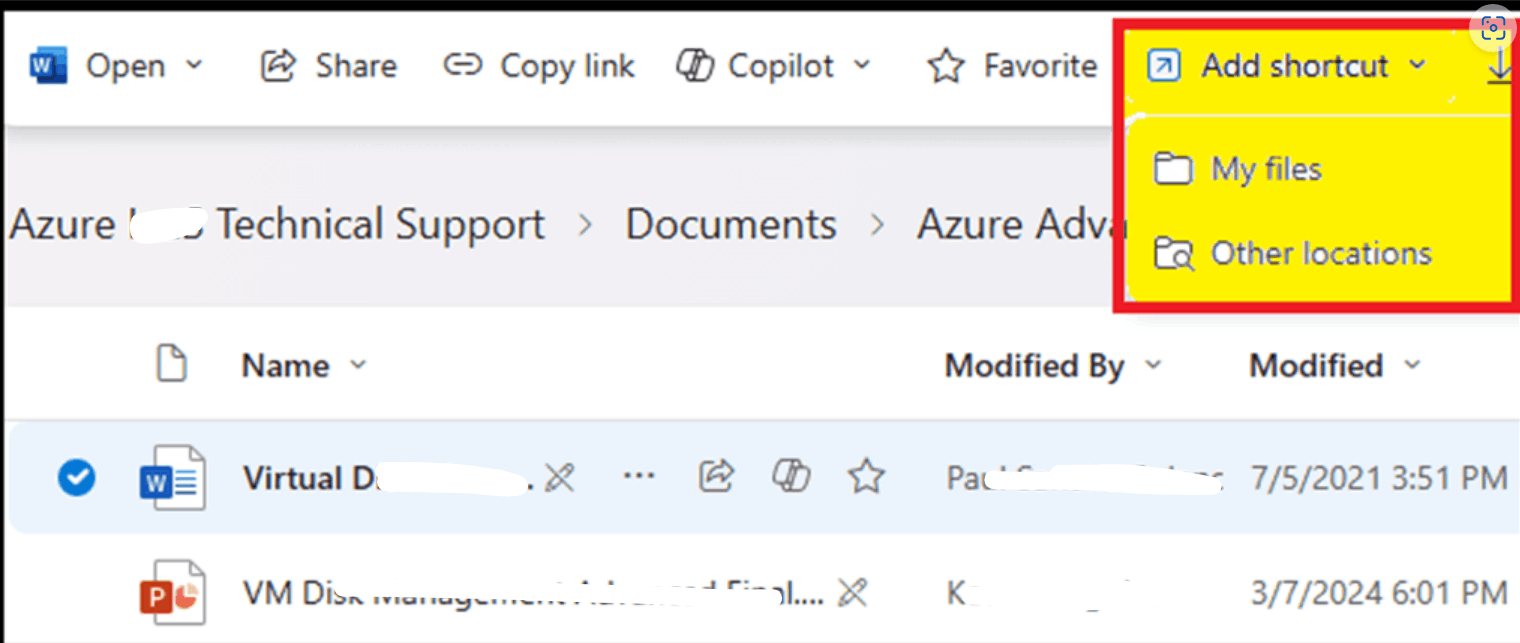This screenshot has width=1520, height=643.
Task: Deselect the checked Virtual D file row
Action: click(x=76, y=477)
